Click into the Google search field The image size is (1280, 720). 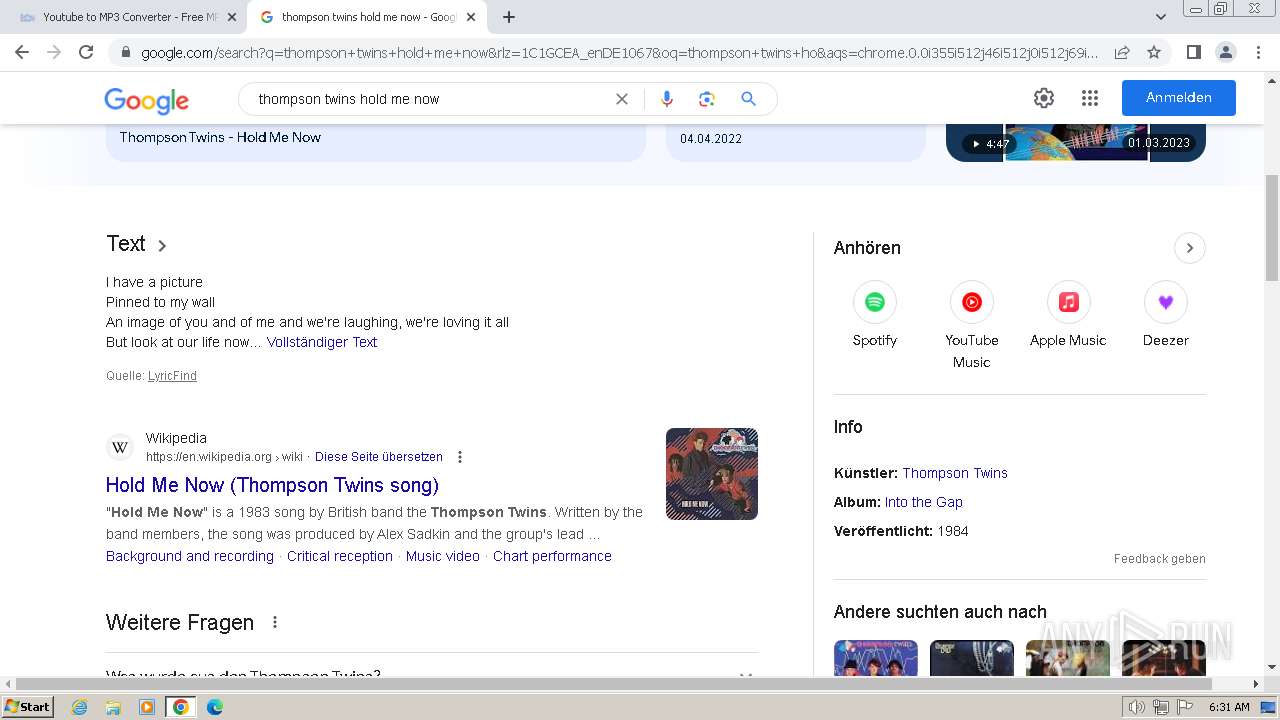pos(430,99)
